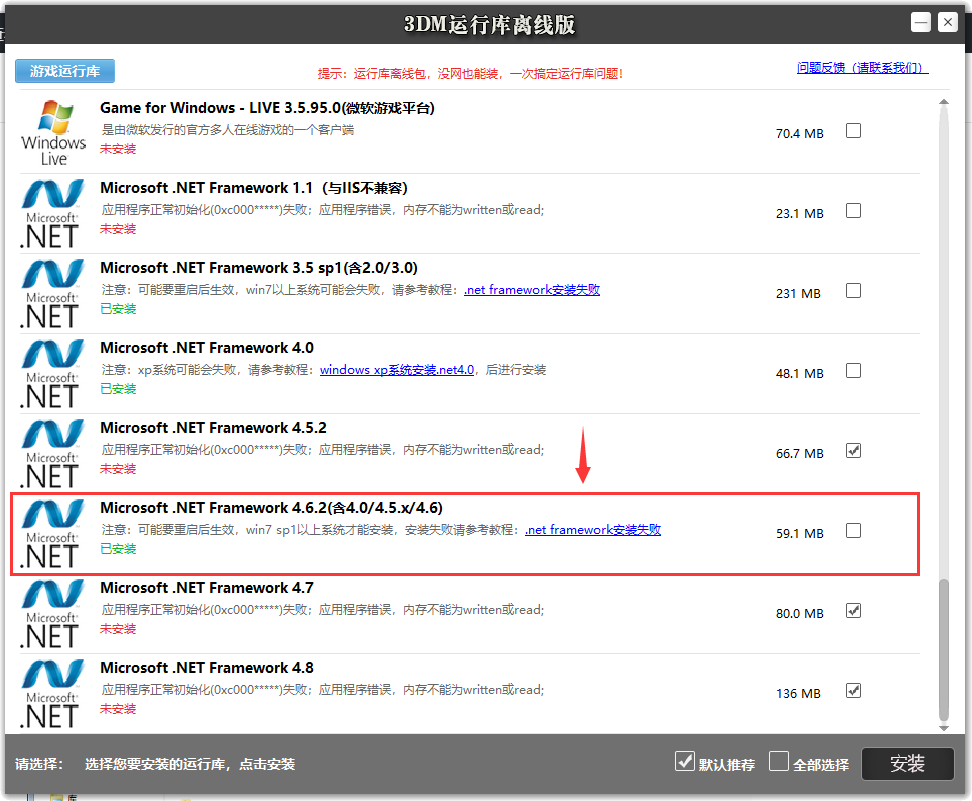Select the Microsoft .NET Framework 1.1 title
The height and width of the screenshot is (801, 972).
click(254, 188)
